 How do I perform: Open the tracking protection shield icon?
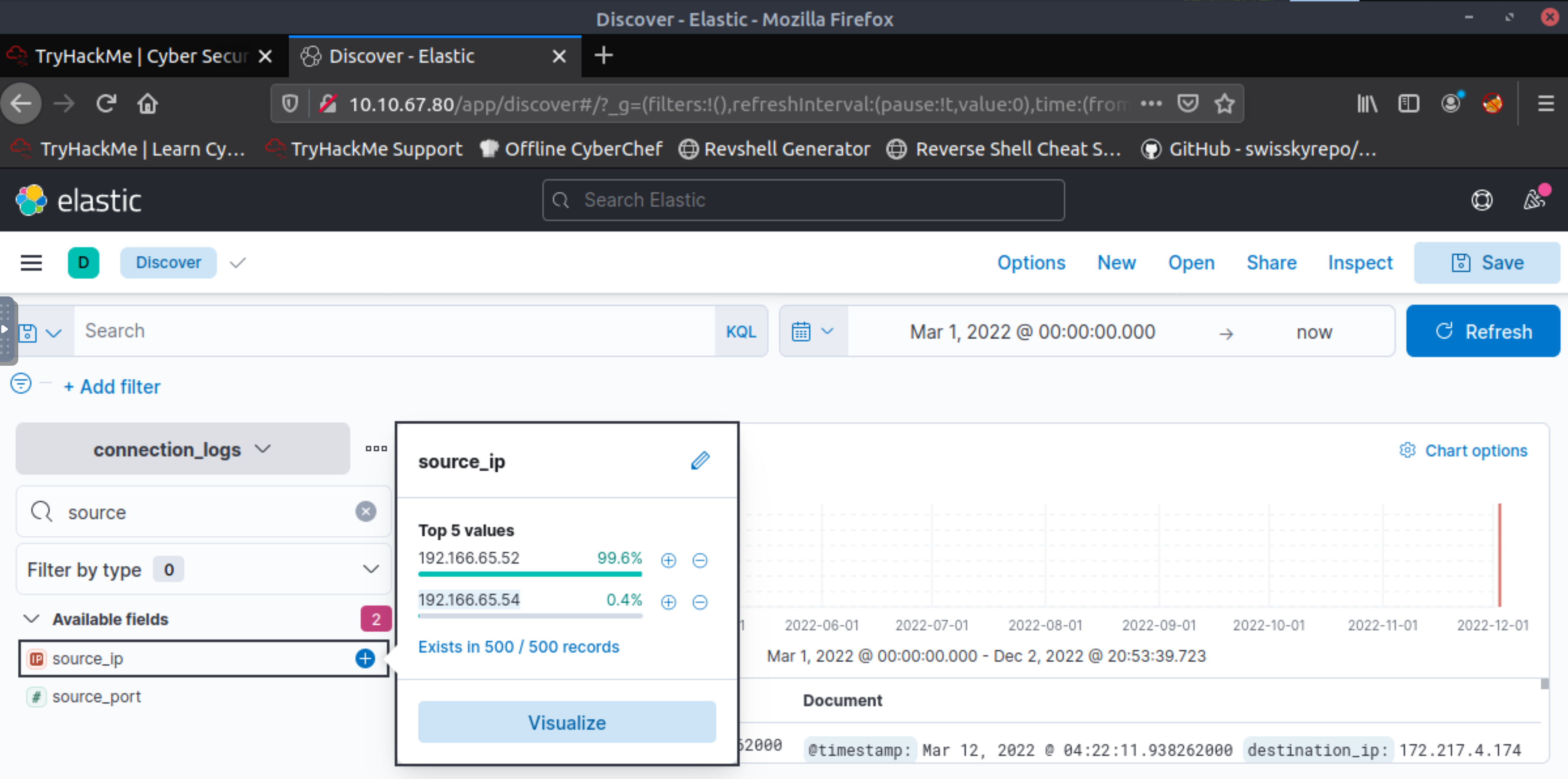[290, 104]
